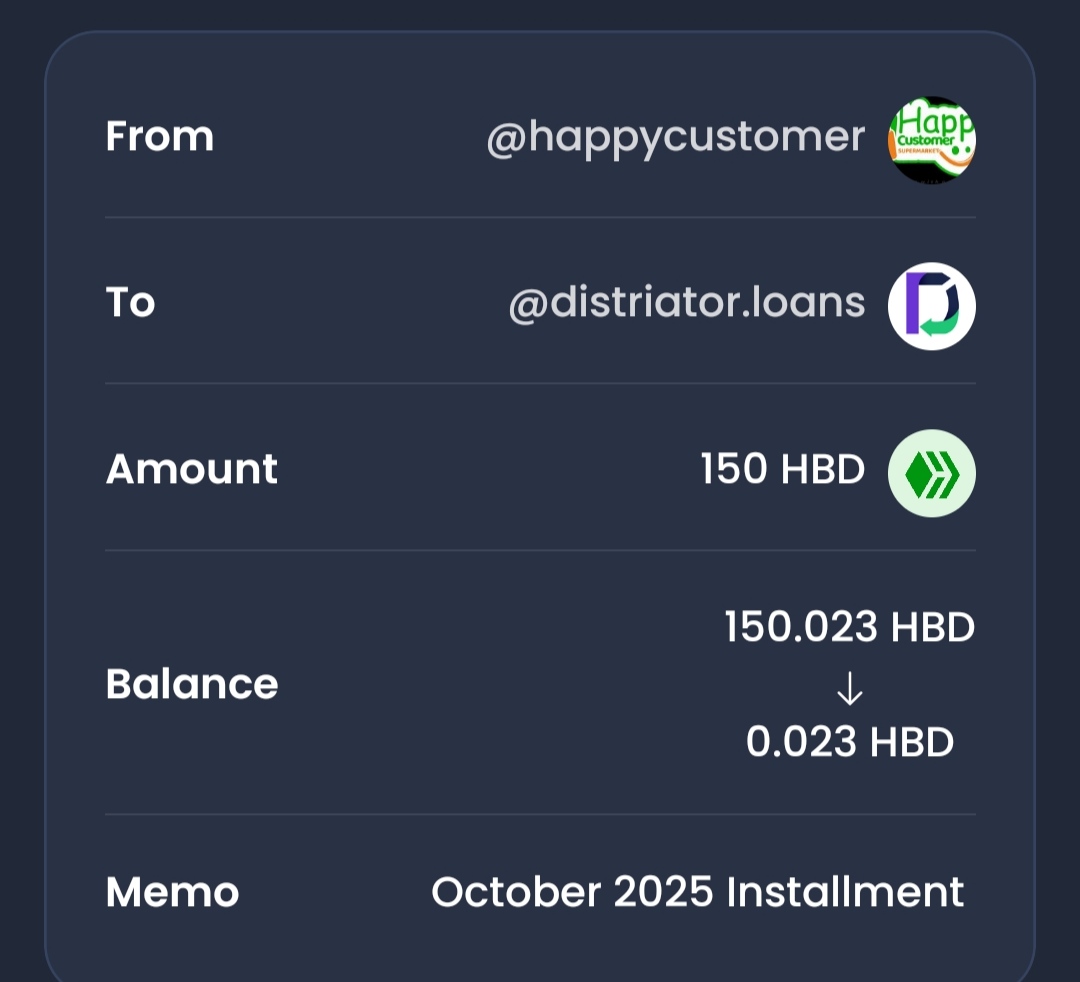Image resolution: width=1080 pixels, height=982 pixels.
Task: Click the remaining balance of 0.023 HBD
Action: [850, 742]
